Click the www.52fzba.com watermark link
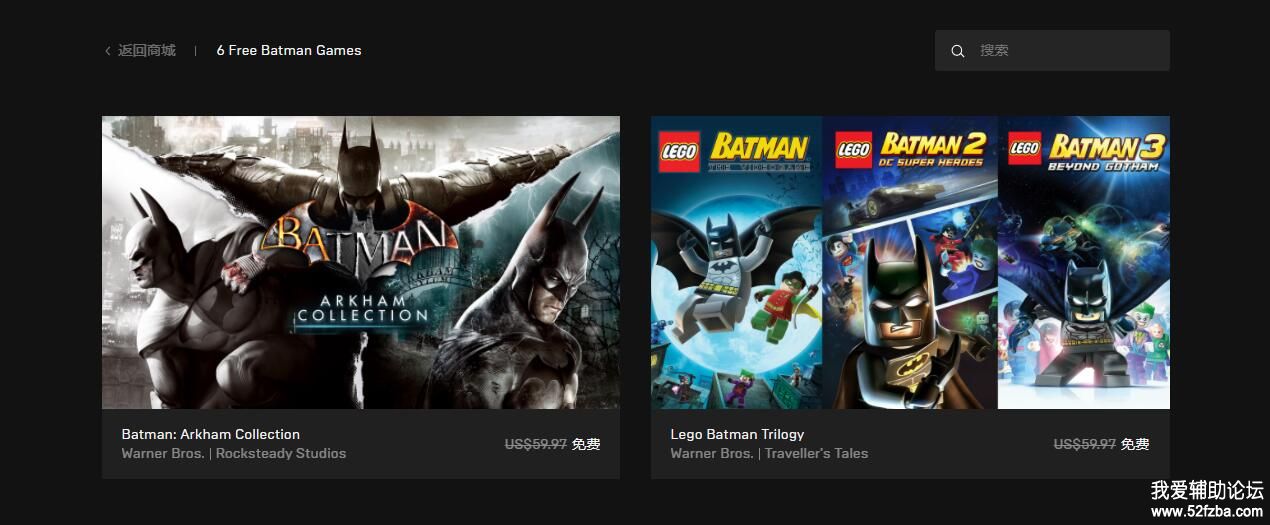This screenshot has width=1270, height=525. point(1207,511)
